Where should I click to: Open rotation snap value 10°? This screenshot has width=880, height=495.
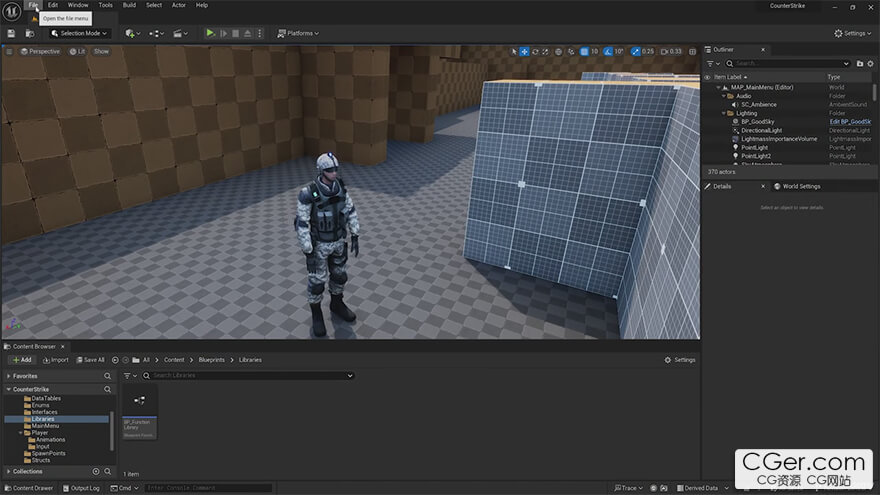pos(618,51)
